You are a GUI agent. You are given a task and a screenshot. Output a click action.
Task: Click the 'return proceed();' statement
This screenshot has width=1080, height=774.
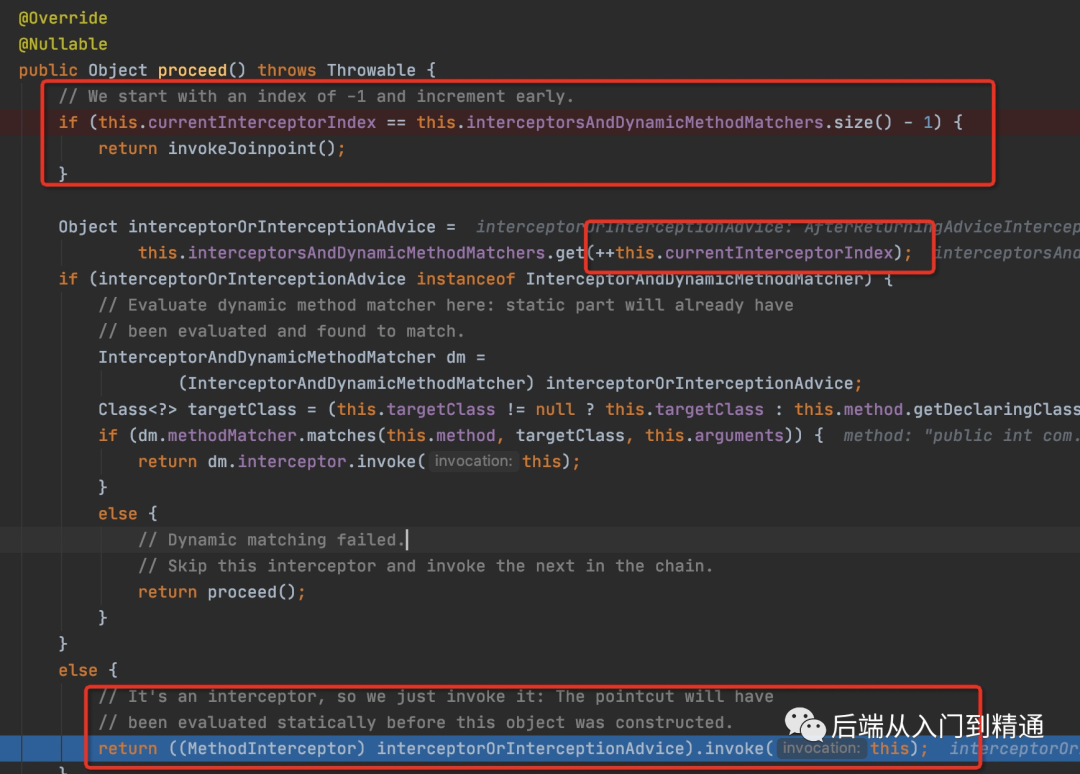click(222, 593)
